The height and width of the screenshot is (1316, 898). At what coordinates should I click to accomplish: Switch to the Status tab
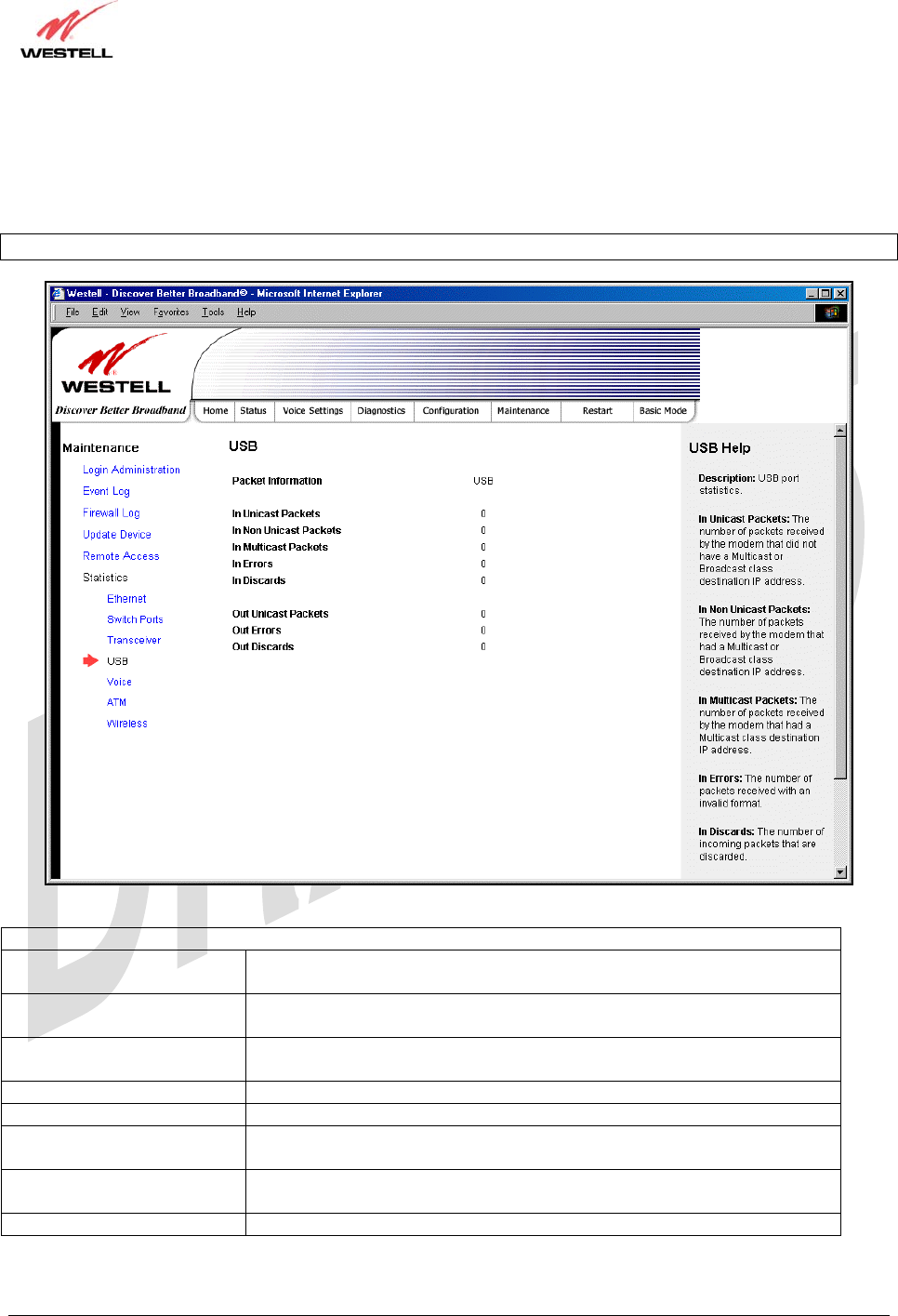(x=253, y=411)
